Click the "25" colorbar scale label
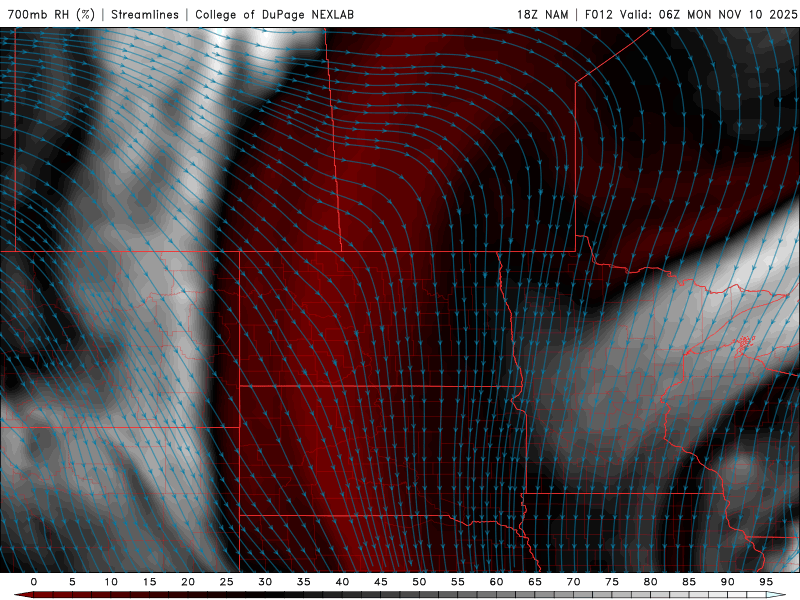Screen dimensions: 800x600 [227, 582]
